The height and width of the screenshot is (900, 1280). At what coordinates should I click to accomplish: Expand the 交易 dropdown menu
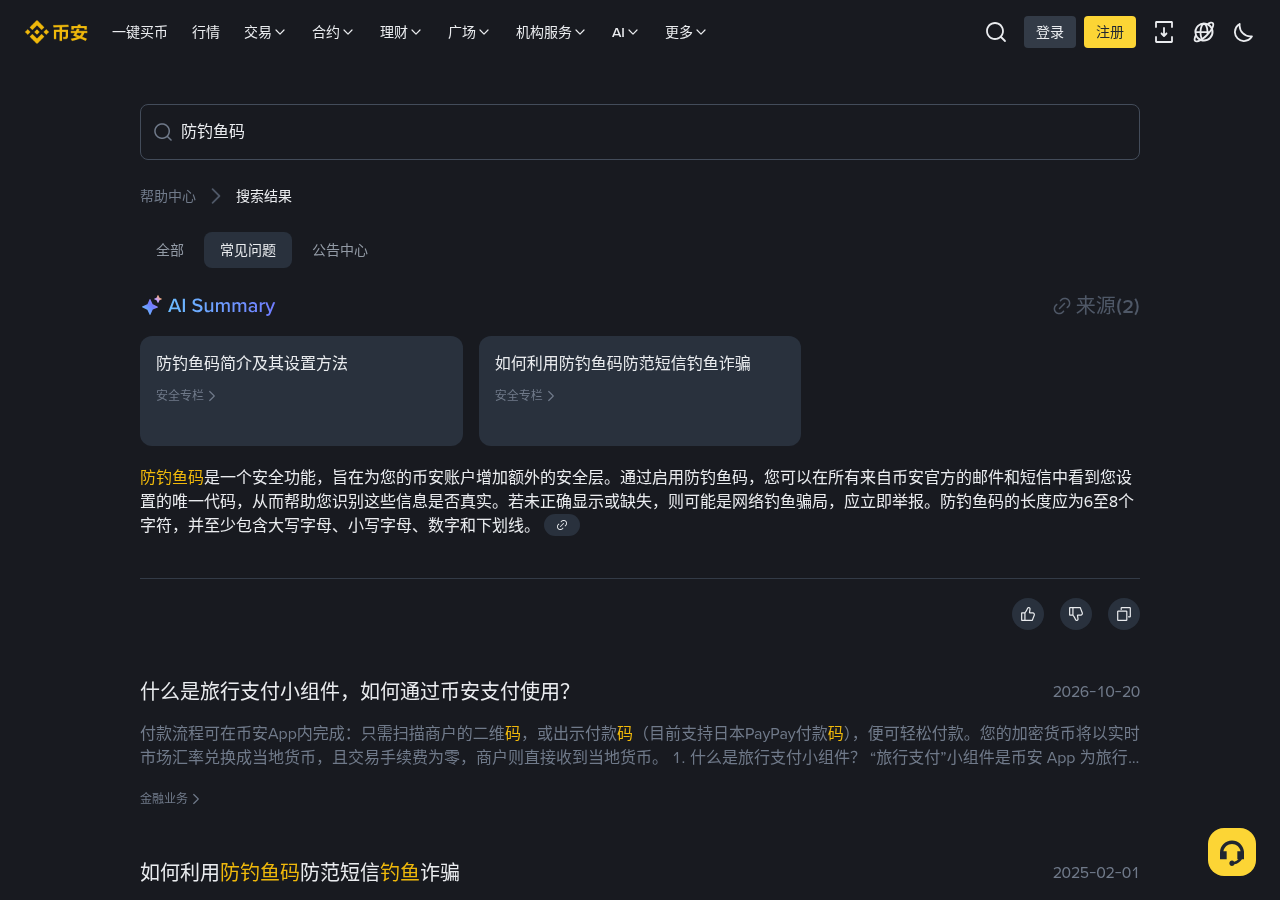point(265,32)
